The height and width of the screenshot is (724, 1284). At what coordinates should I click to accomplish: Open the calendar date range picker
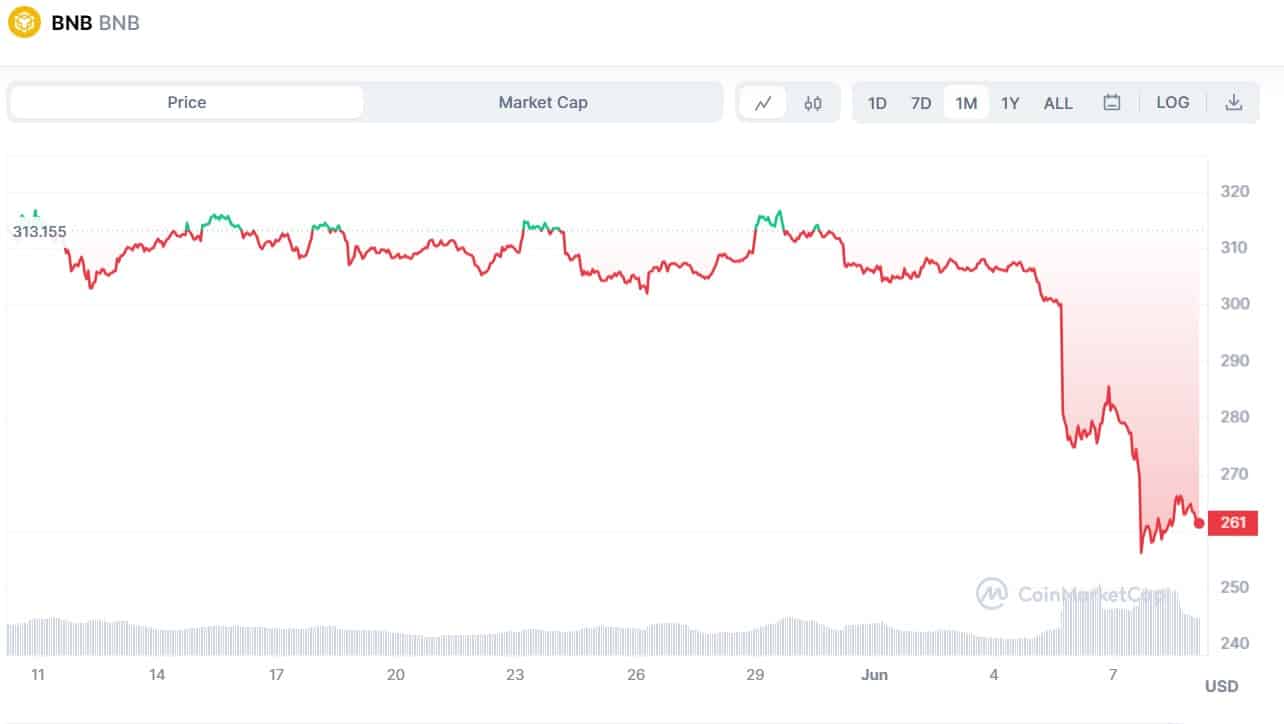[x=1112, y=103]
